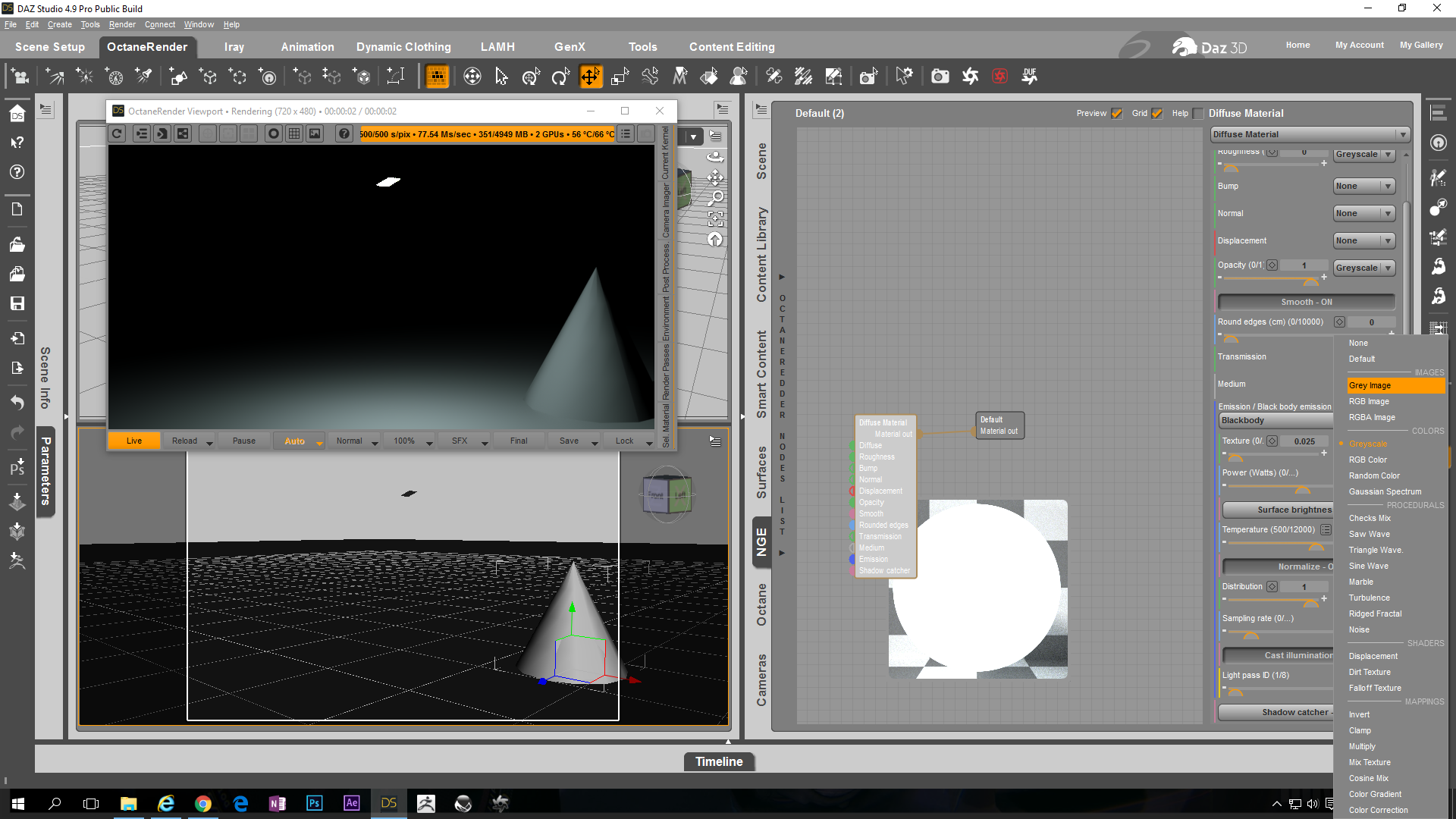Open the Diffuse Material type dropdown
The image size is (1456, 819).
(x=1310, y=135)
